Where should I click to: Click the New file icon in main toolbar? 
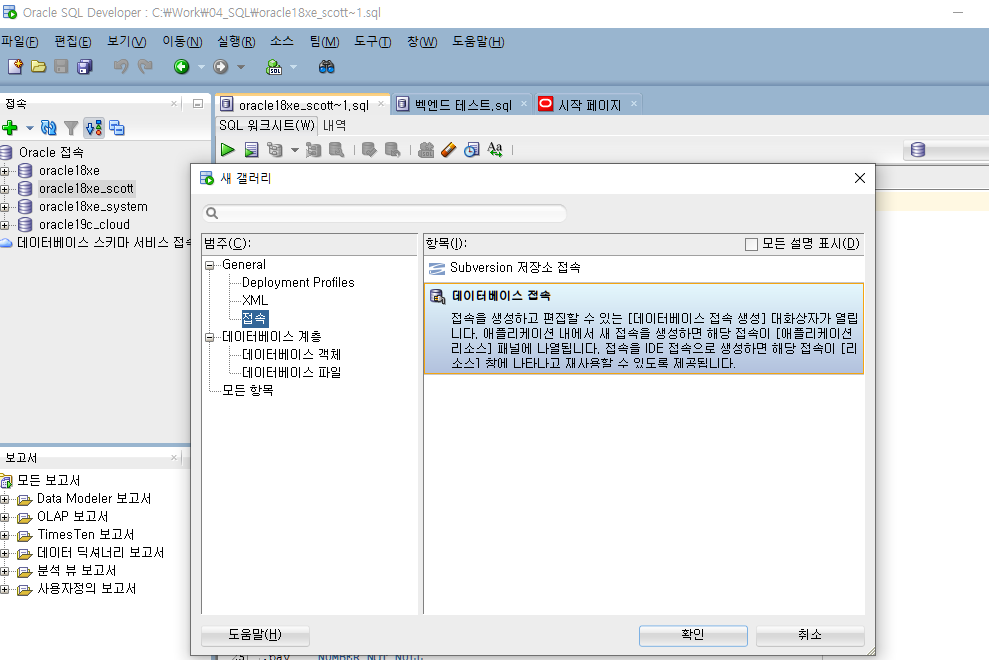tap(15, 66)
